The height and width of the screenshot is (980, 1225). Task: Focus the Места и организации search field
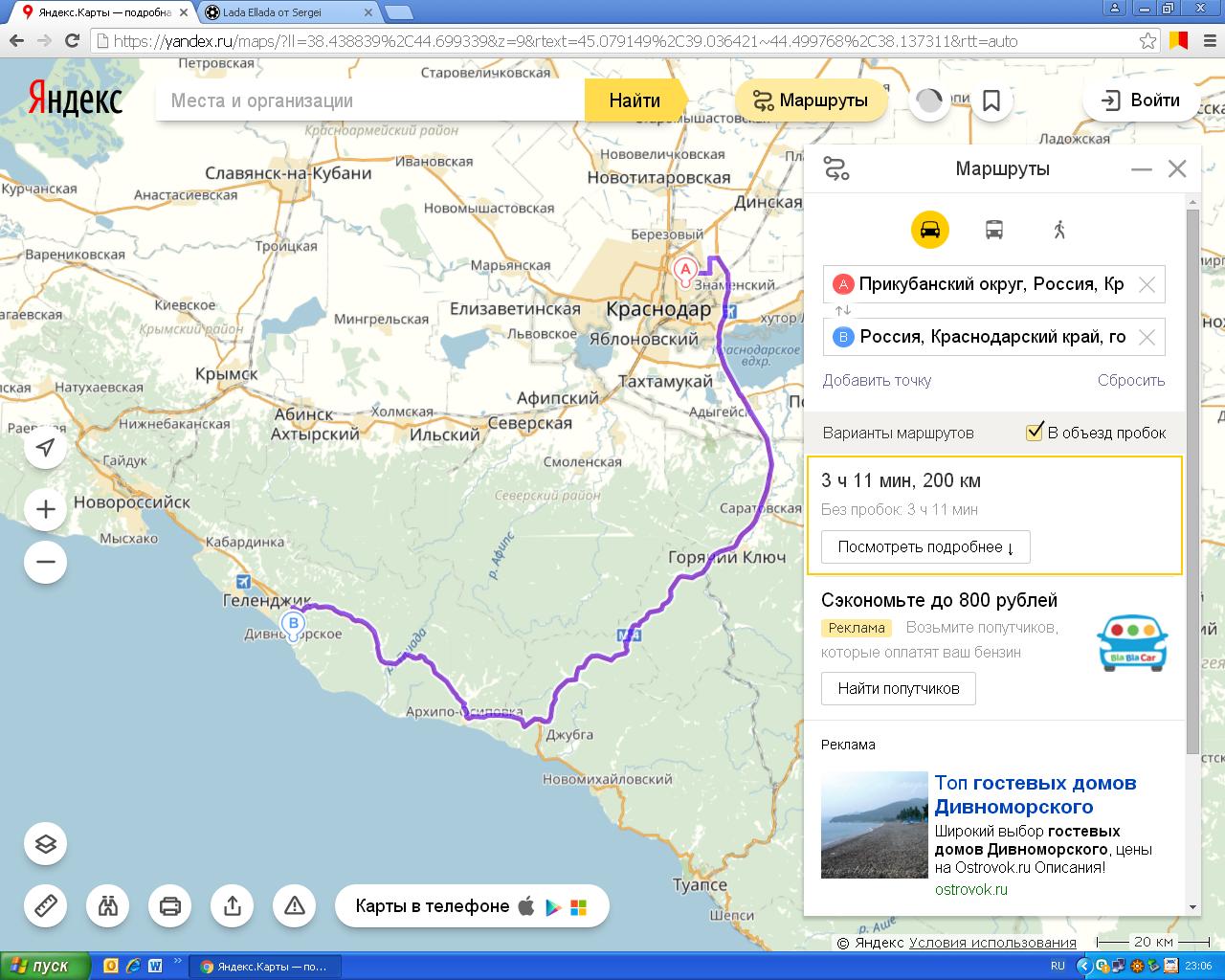[370, 100]
